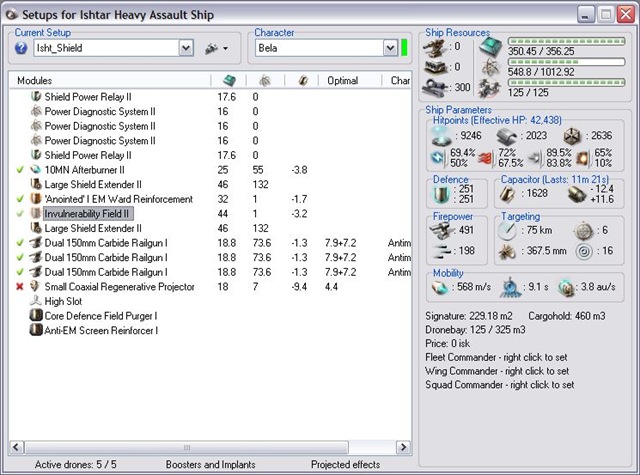Click the drone bandwidth icon
The image size is (640, 475).
tap(490, 88)
